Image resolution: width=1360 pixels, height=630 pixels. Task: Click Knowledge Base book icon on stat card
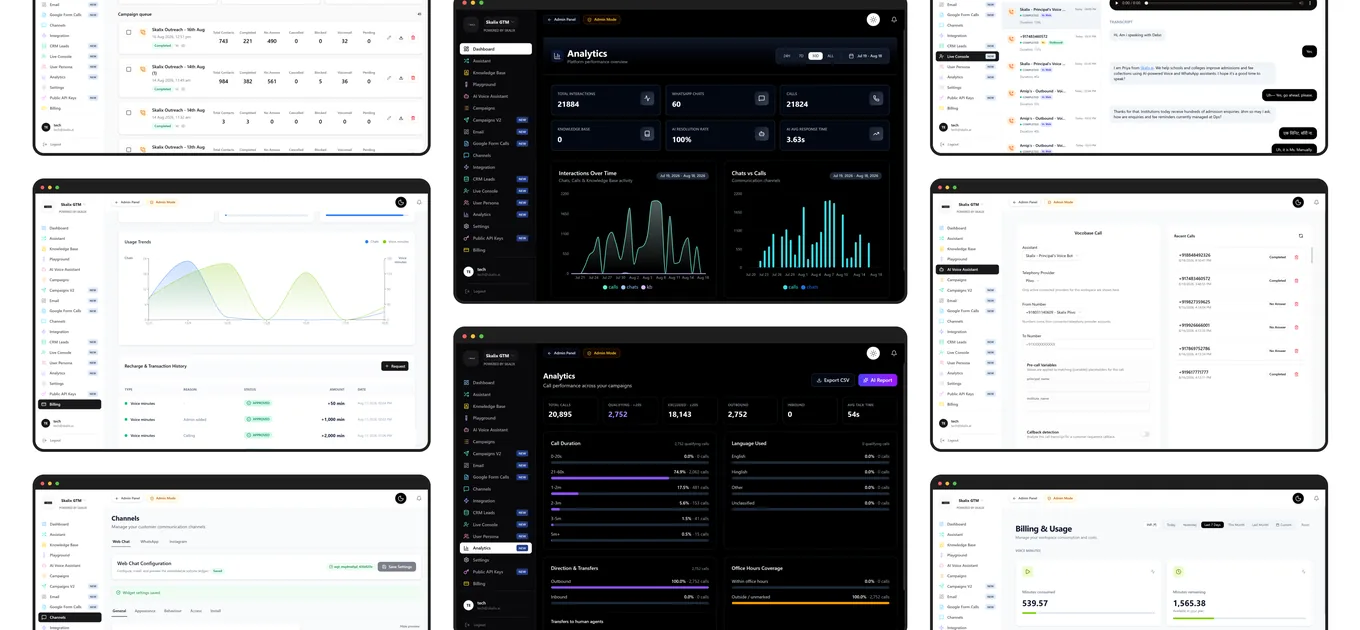coord(648,134)
